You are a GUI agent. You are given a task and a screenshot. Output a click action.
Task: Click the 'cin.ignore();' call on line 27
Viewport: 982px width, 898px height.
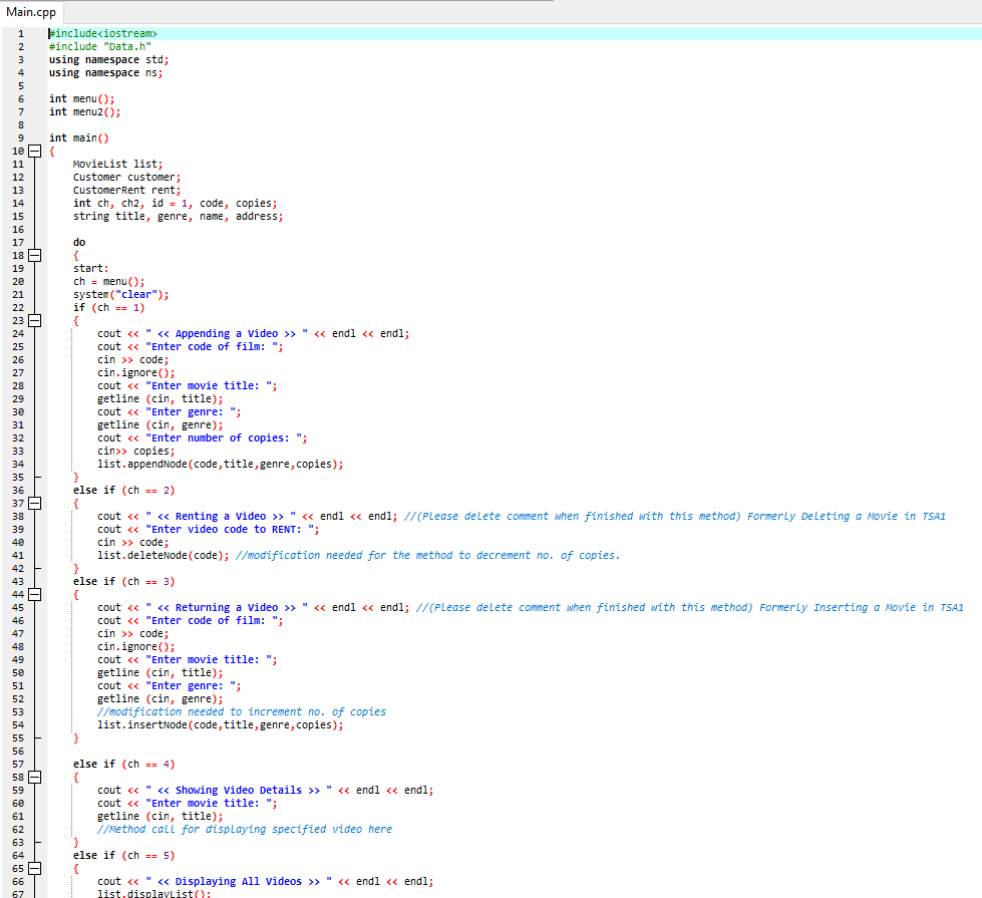[x=136, y=373]
